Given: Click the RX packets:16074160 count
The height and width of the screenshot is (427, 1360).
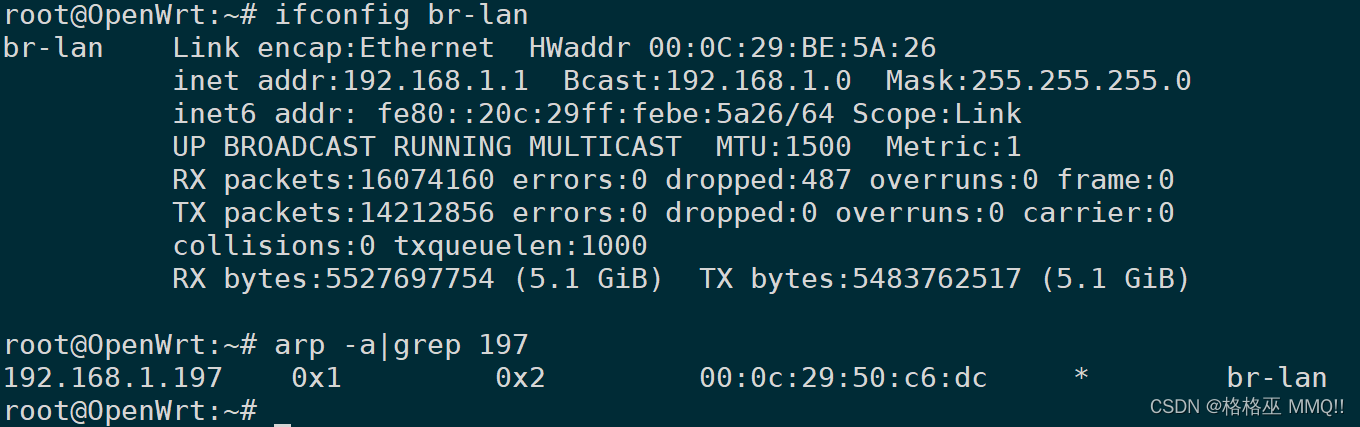Looking at the screenshot, I should (333, 180).
